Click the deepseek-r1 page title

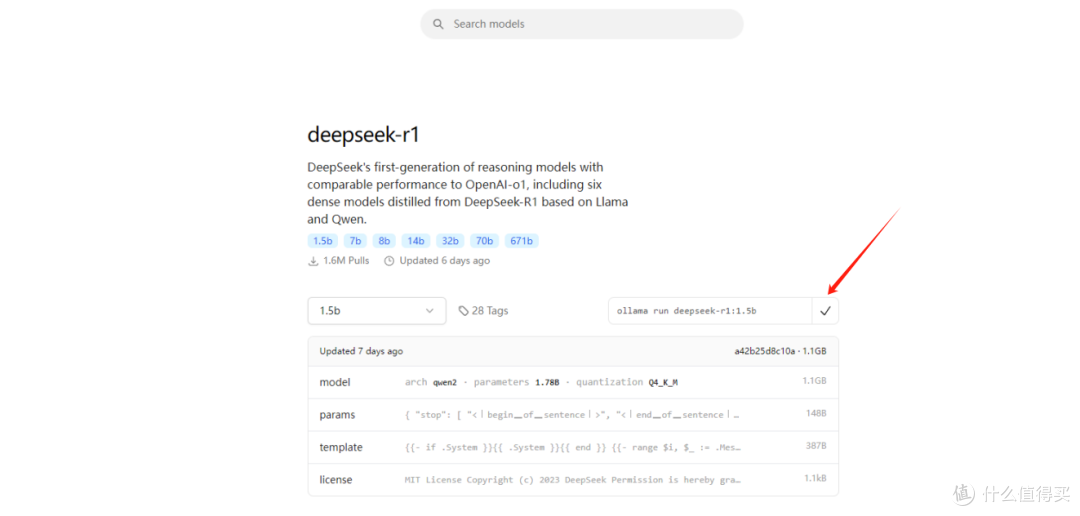(363, 135)
